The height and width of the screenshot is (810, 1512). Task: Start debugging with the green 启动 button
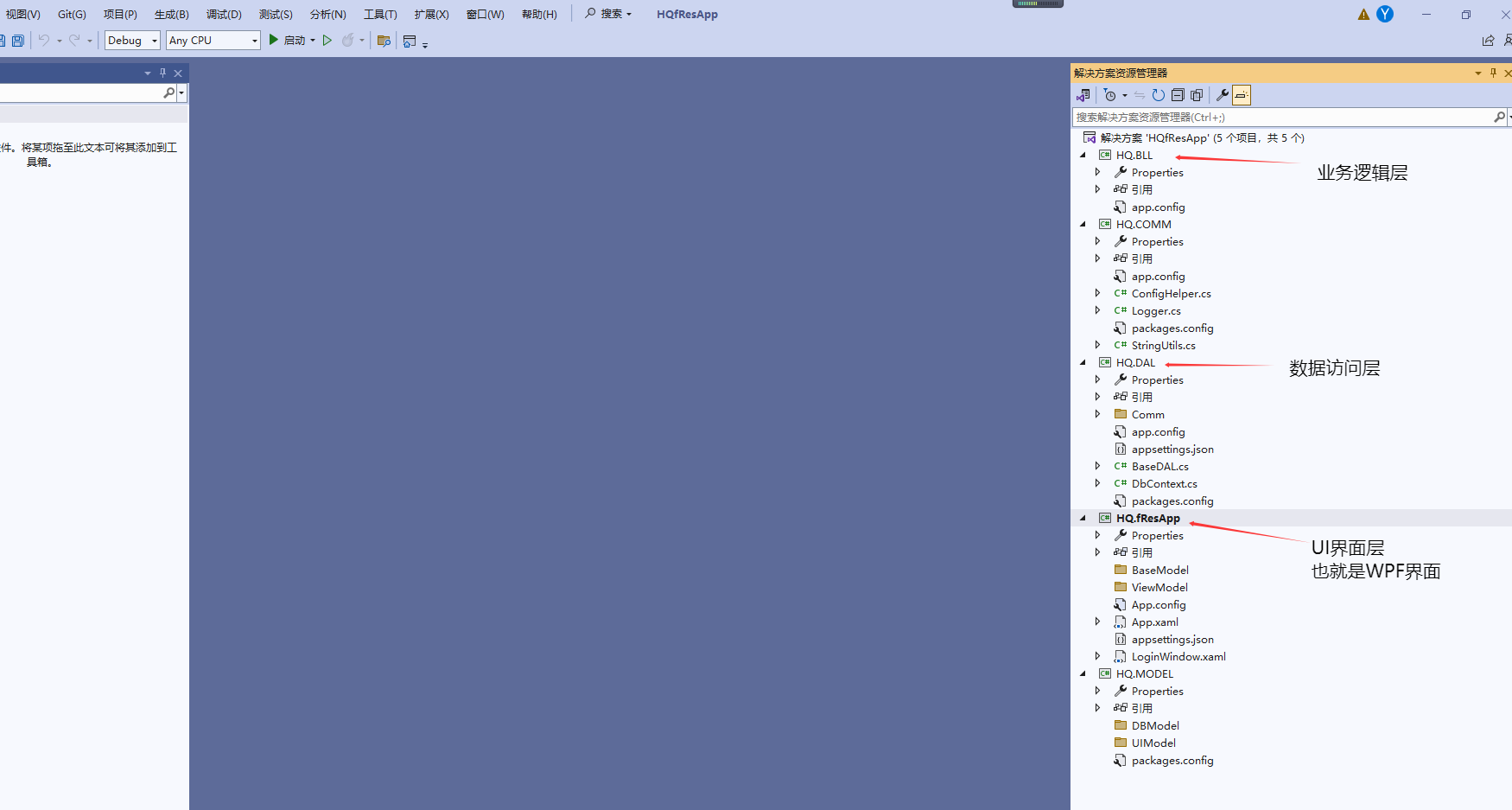288,40
